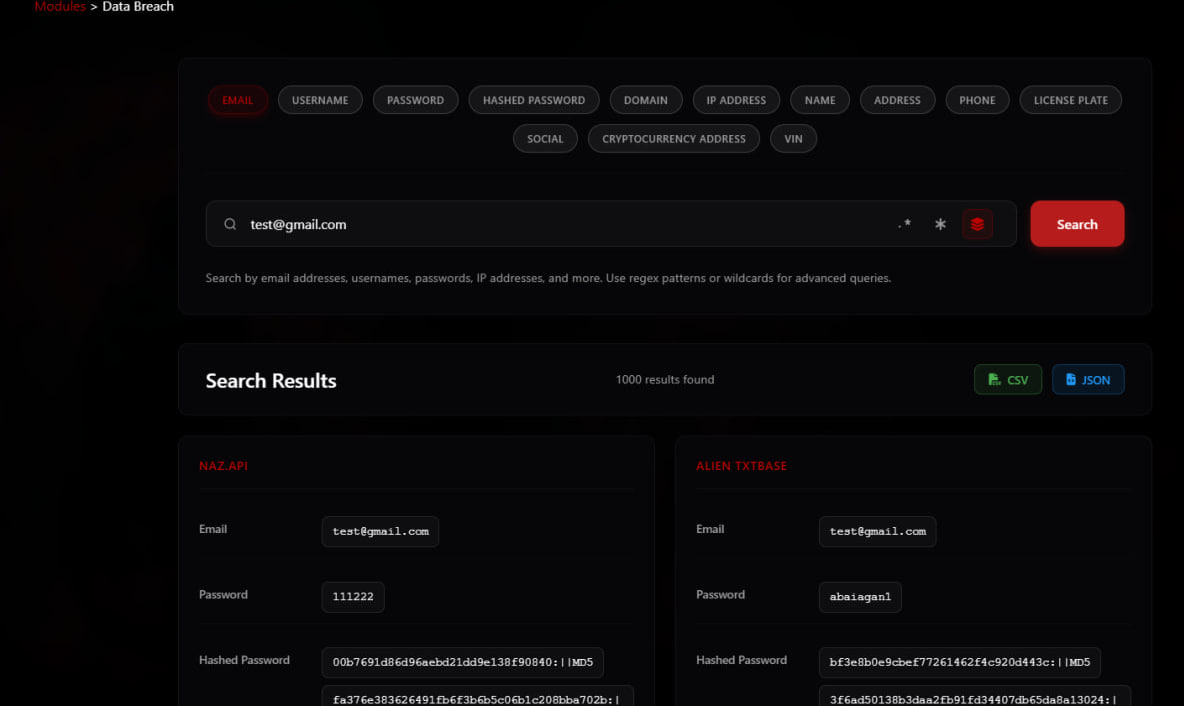The width and height of the screenshot is (1184, 706).
Task: Choose the ADDRESS filter chip
Action: coord(897,100)
